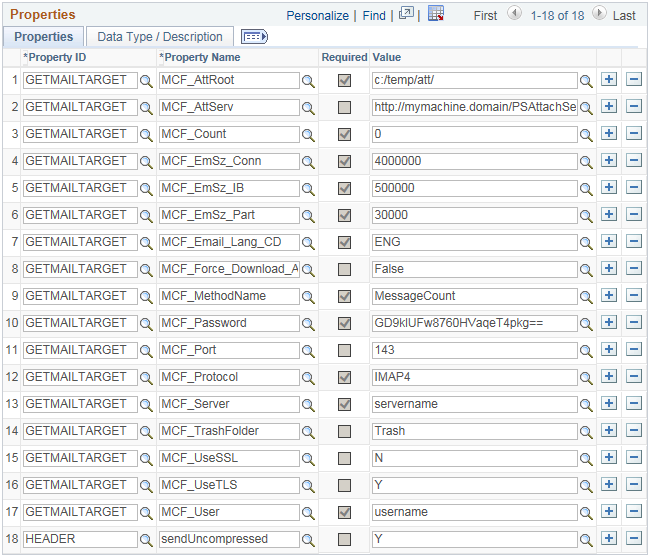Screen dimensions: 652x559
Task: Toggle Required checkbox for MCF_AttServ
Action: (x=344, y=107)
